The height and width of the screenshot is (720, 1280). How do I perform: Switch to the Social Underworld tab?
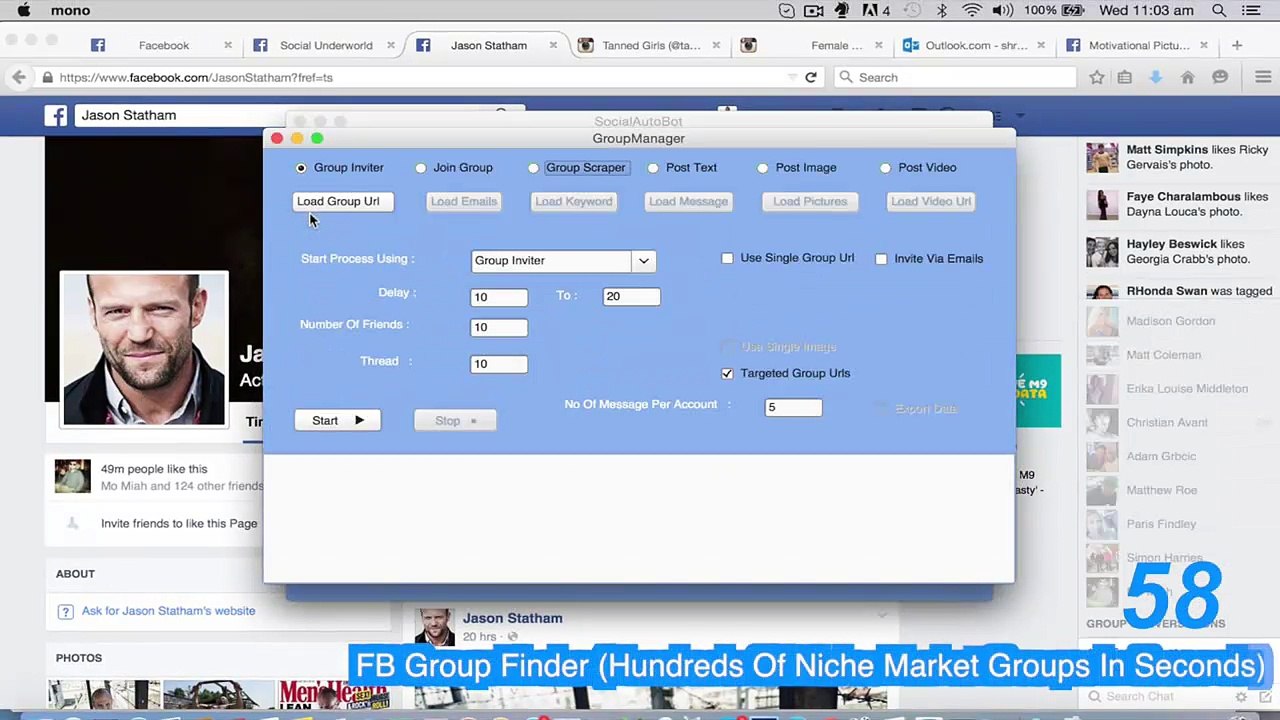326,45
